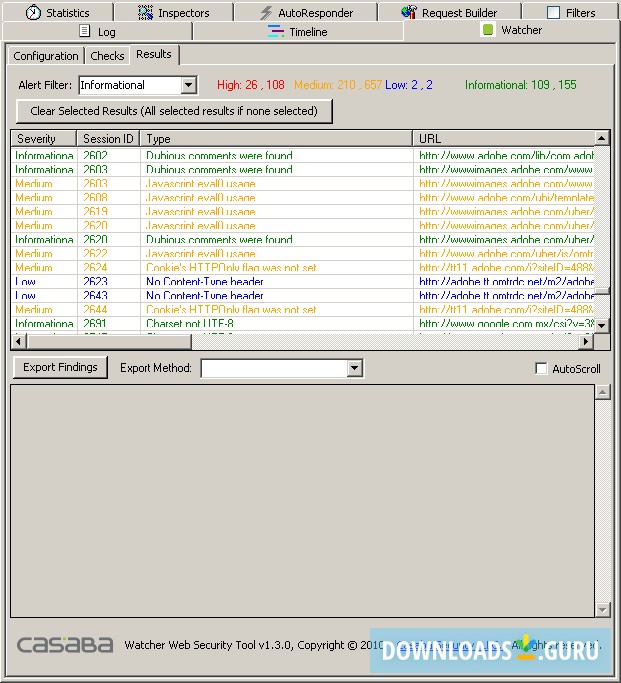Click the AutoResponder lightning bolt icon
The width and height of the screenshot is (621, 683).
click(x=266, y=13)
